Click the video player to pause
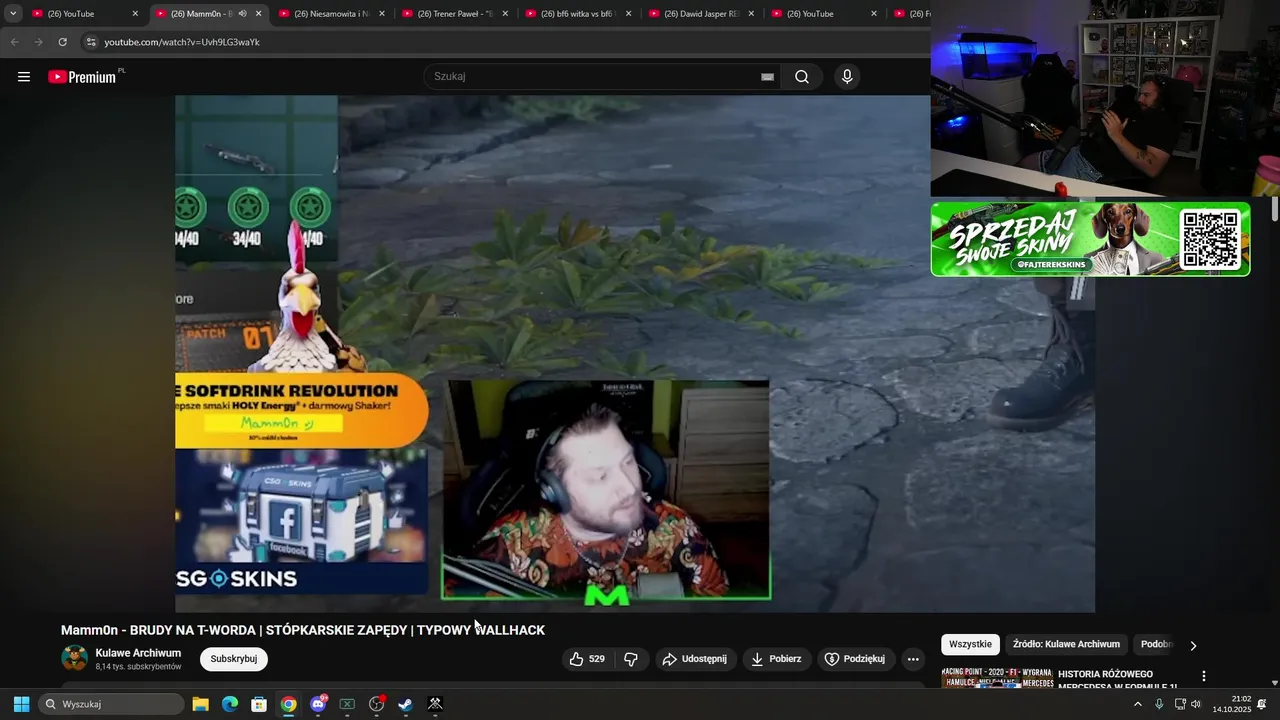Image resolution: width=1280 pixels, height=720 pixels. pyautogui.click(x=635, y=354)
